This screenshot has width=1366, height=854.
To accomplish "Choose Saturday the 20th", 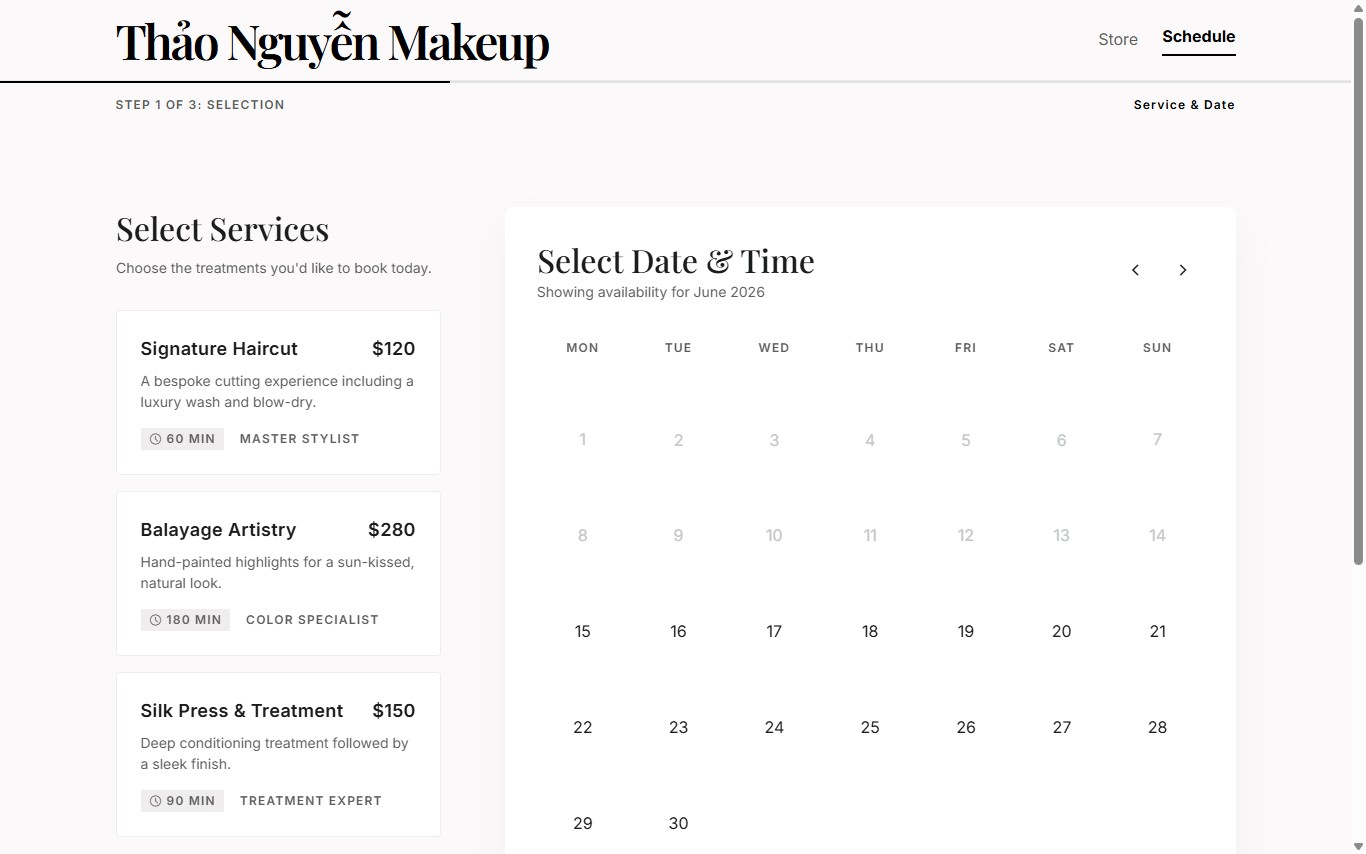I will 1062,631.
